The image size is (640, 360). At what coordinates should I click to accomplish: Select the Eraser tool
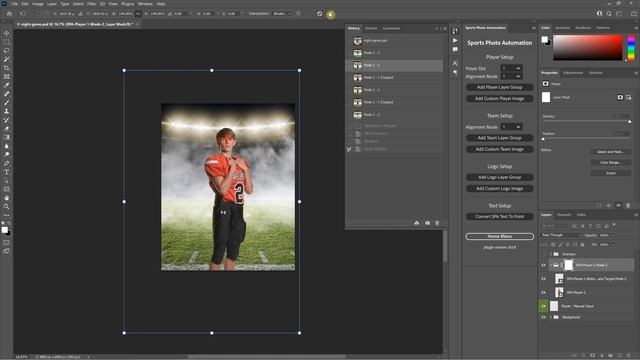(x=7, y=129)
